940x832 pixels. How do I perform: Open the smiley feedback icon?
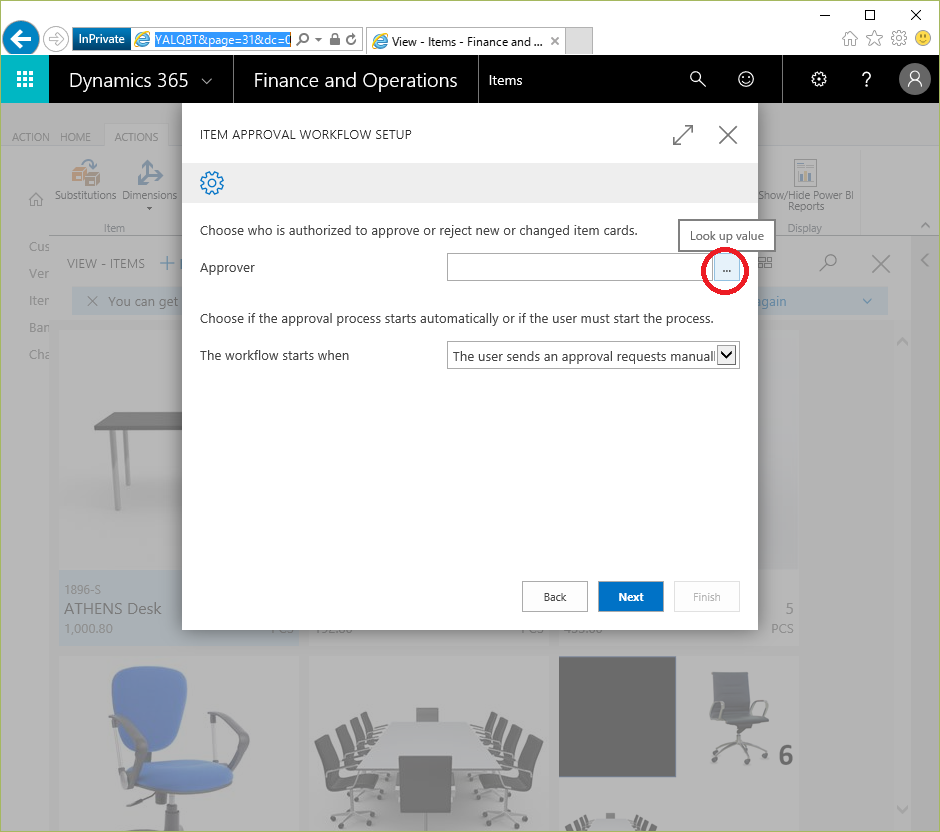pos(746,80)
